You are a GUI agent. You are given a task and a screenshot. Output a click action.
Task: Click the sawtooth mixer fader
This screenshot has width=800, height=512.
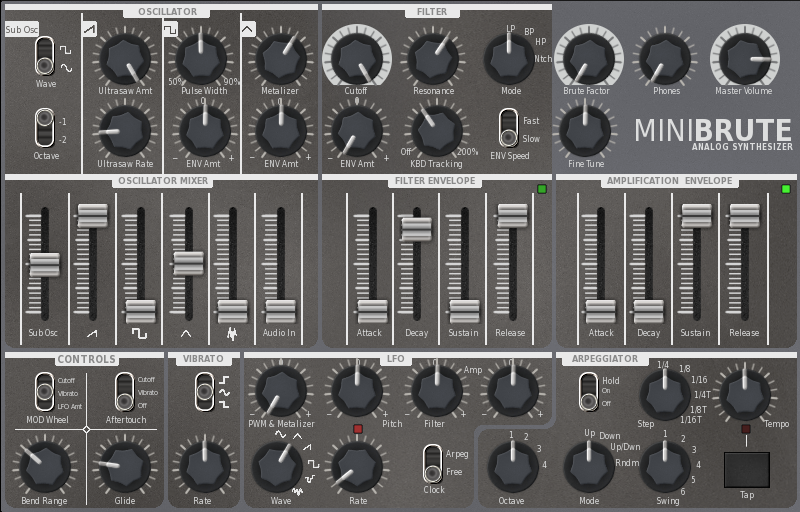pyautogui.click(x=92, y=216)
